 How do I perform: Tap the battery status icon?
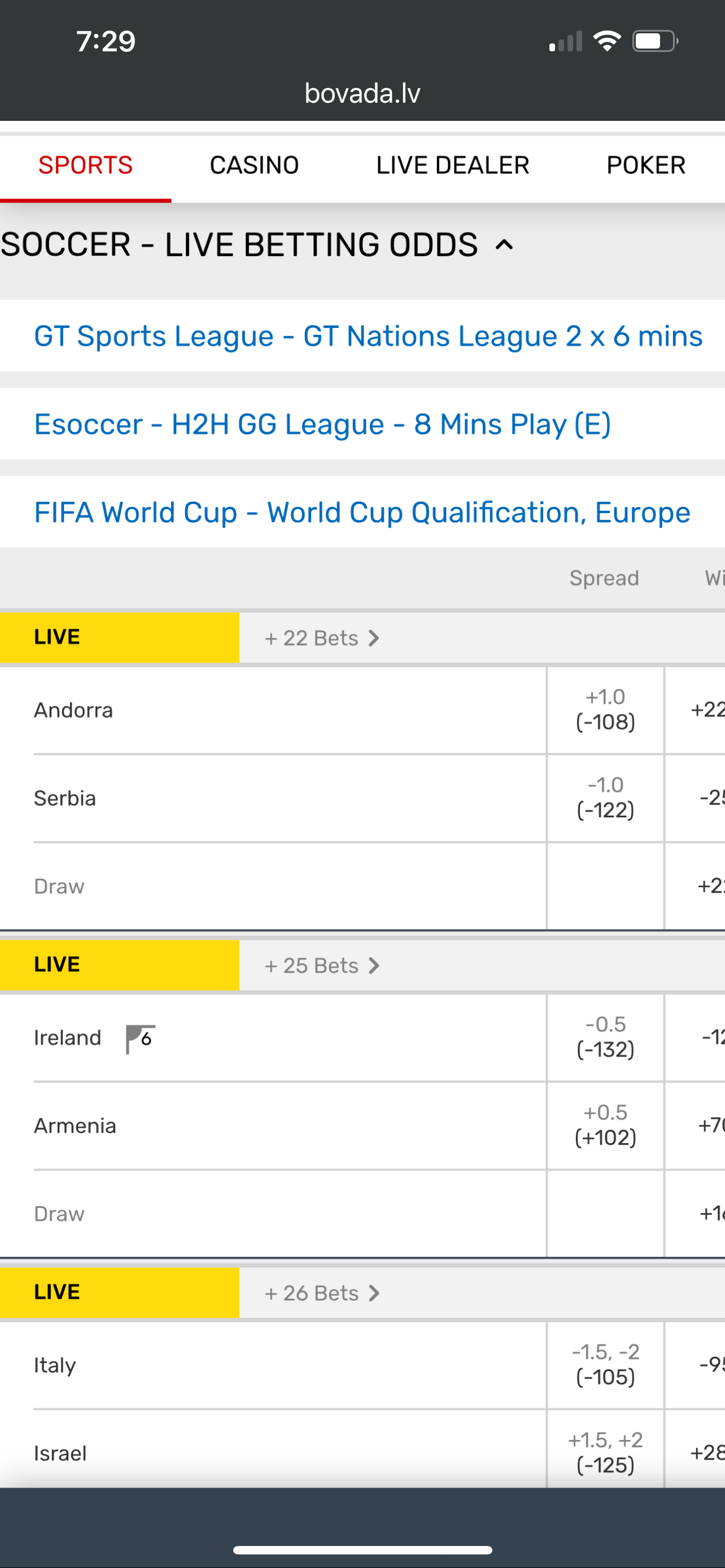655,41
